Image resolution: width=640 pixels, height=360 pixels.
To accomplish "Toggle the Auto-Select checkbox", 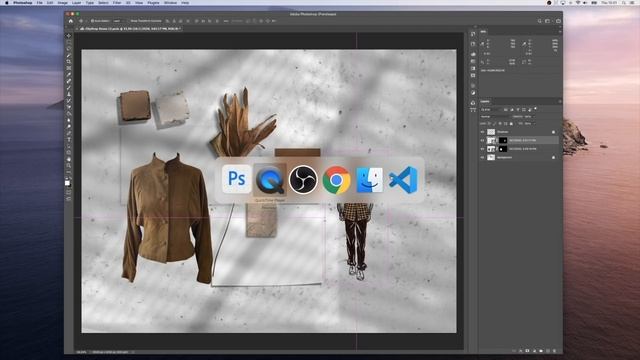I will [92, 21].
